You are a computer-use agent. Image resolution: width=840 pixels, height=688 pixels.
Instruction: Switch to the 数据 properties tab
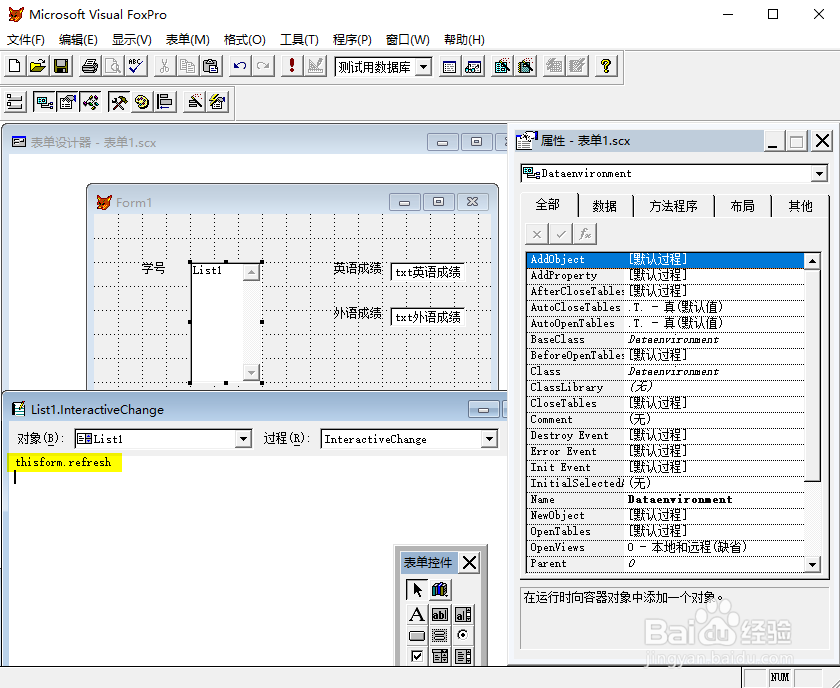pos(605,206)
